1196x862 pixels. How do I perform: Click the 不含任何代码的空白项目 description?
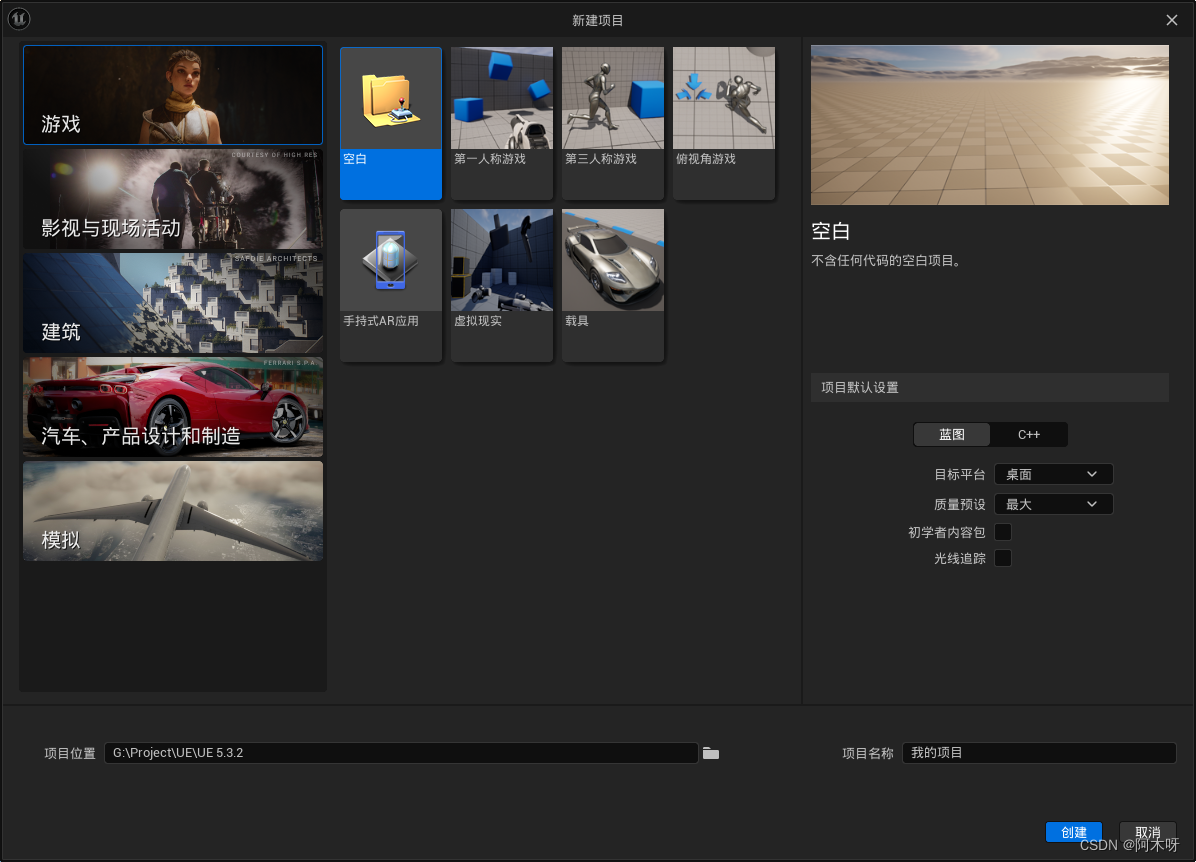coord(886,261)
